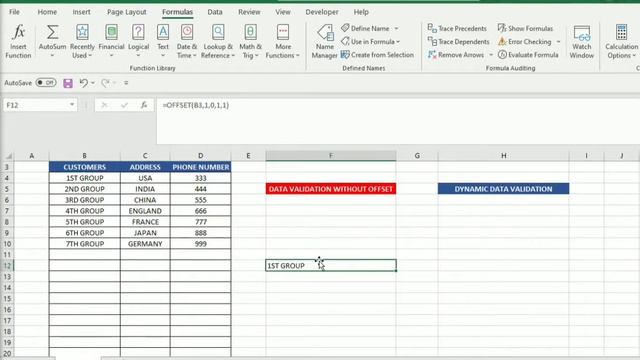The image size is (640, 360).
Task: Click Trace Precedents
Action: 457,28
